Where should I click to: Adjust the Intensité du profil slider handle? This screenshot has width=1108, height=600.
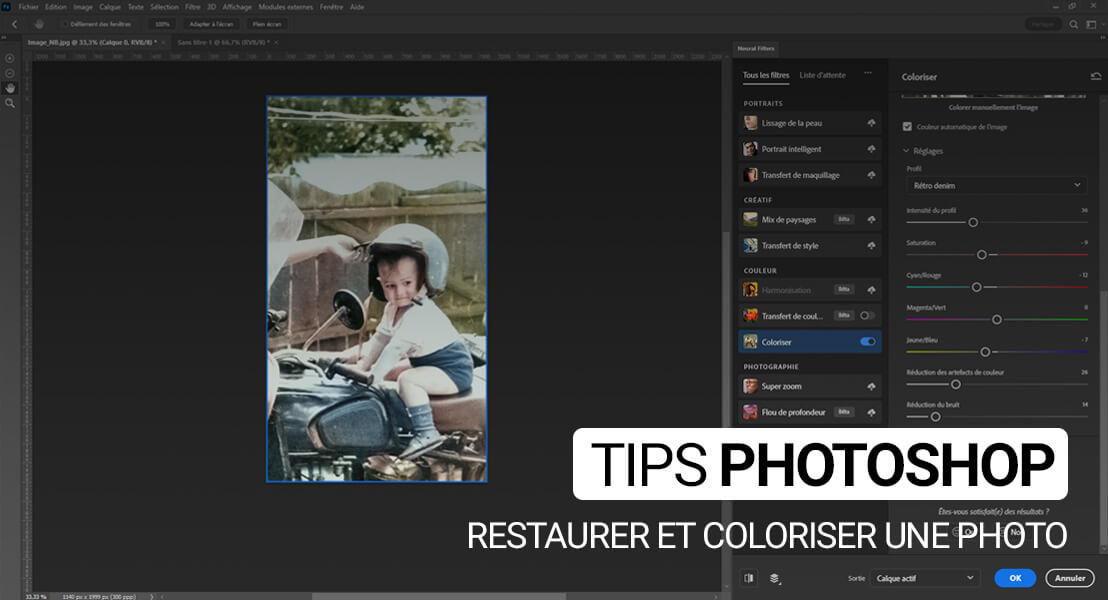pyautogui.click(x=973, y=223)
